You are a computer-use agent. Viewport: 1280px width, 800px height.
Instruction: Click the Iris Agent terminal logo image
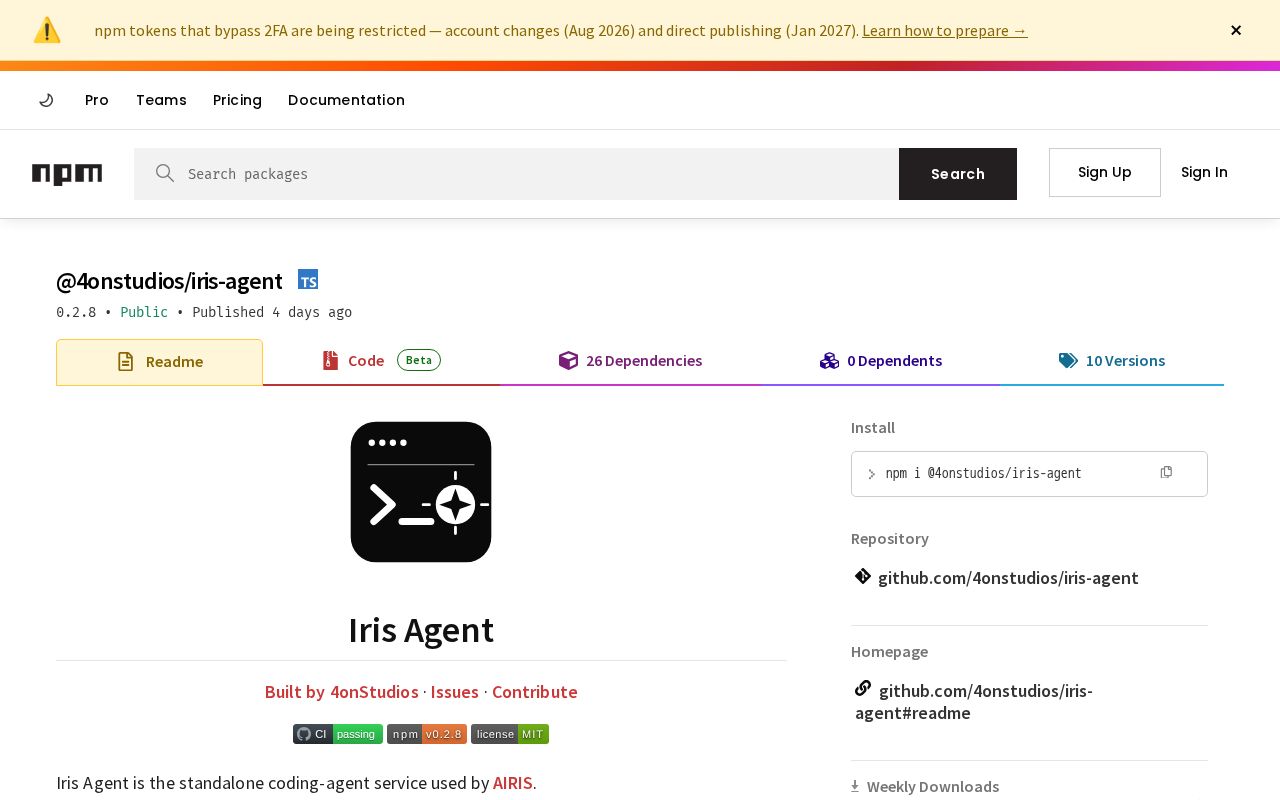coord(421,492)
